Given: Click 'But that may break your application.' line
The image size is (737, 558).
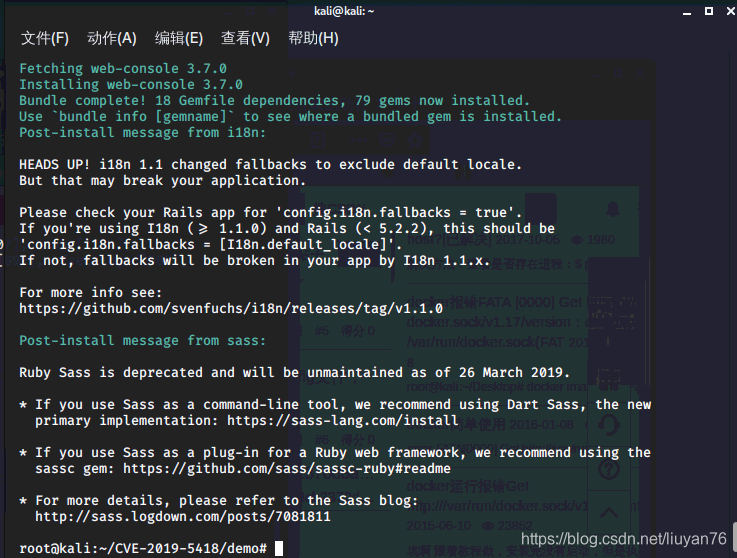Looking at the screenshot, I should pos(163,181).
